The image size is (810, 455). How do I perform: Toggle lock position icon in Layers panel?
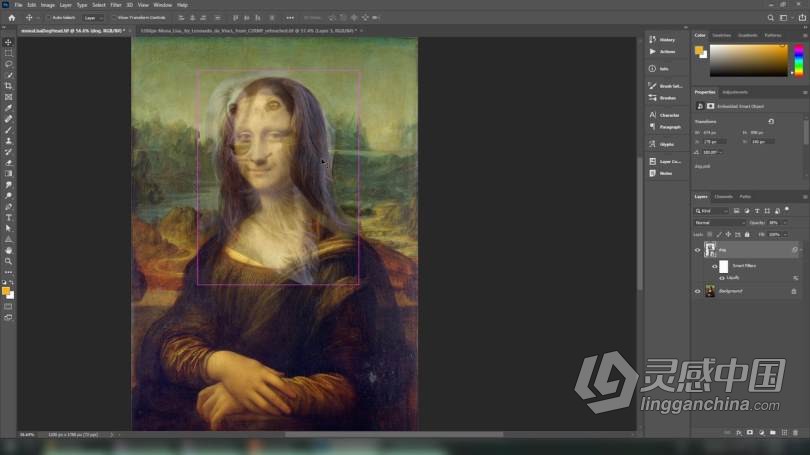728,234
